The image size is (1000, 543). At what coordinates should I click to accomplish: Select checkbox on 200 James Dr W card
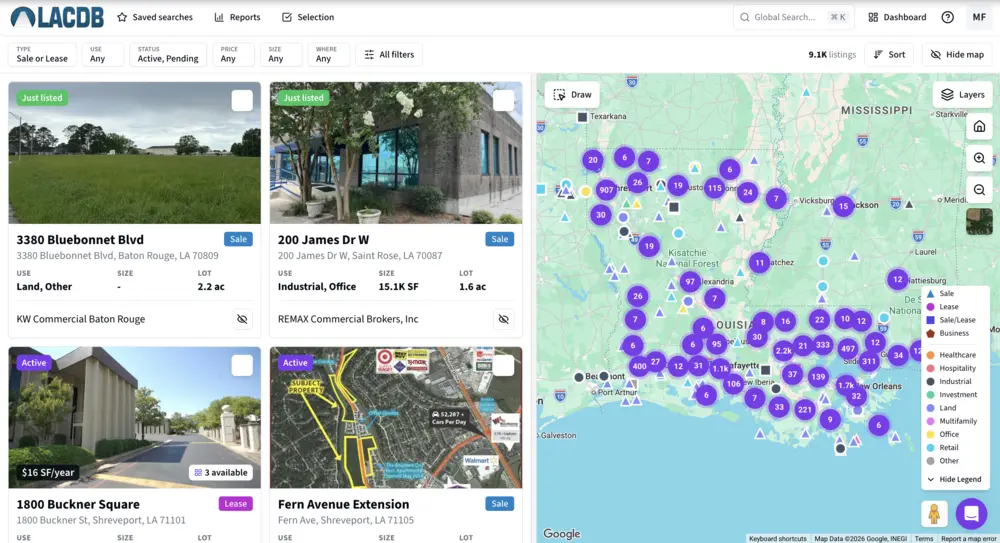click(x=503, y=100)
